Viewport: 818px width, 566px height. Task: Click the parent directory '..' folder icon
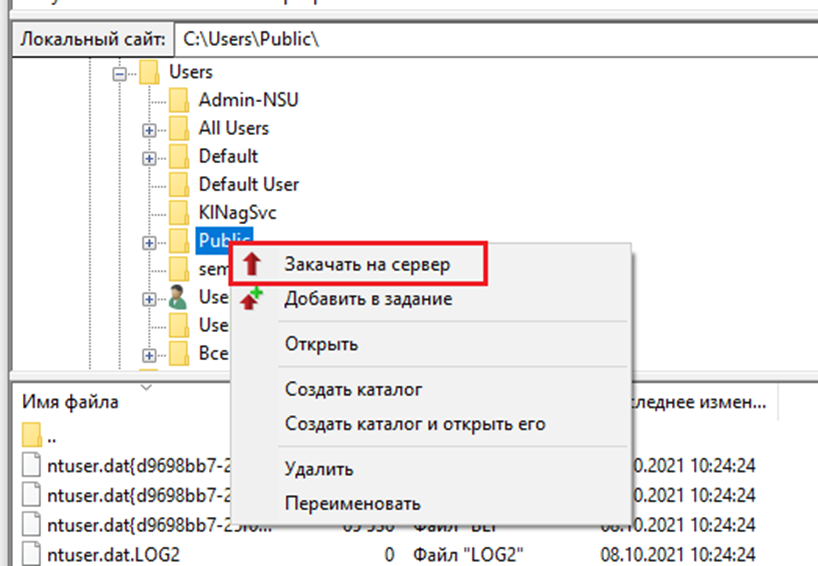32,436
